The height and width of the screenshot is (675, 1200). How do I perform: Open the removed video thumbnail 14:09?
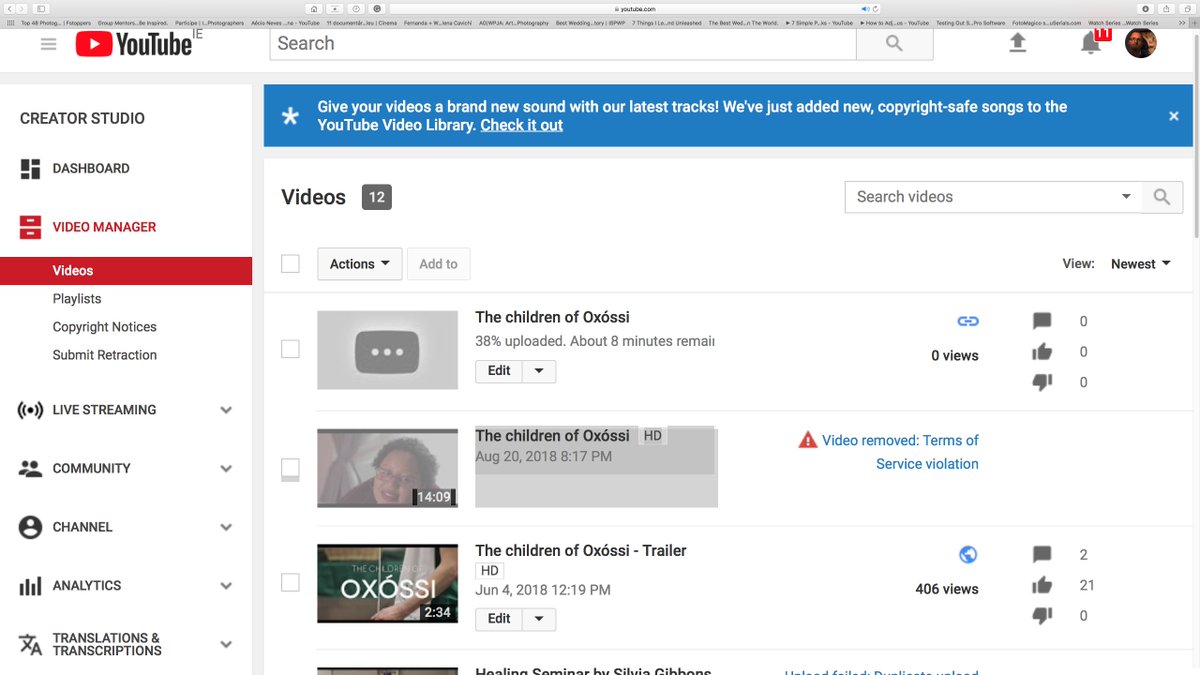tap(388, 468)
